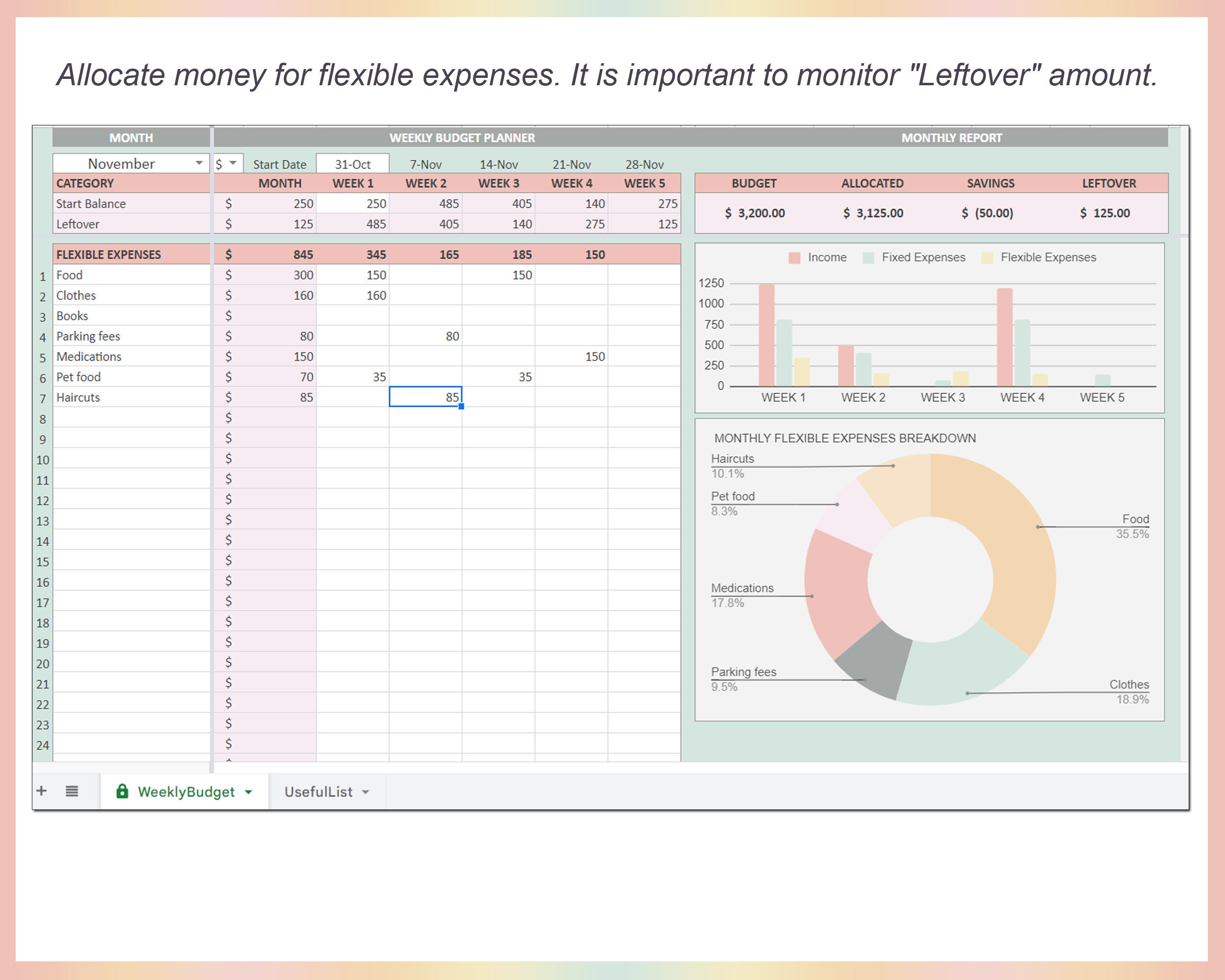
Task: Open the all-sheets list icon
Action: (72, 791)
